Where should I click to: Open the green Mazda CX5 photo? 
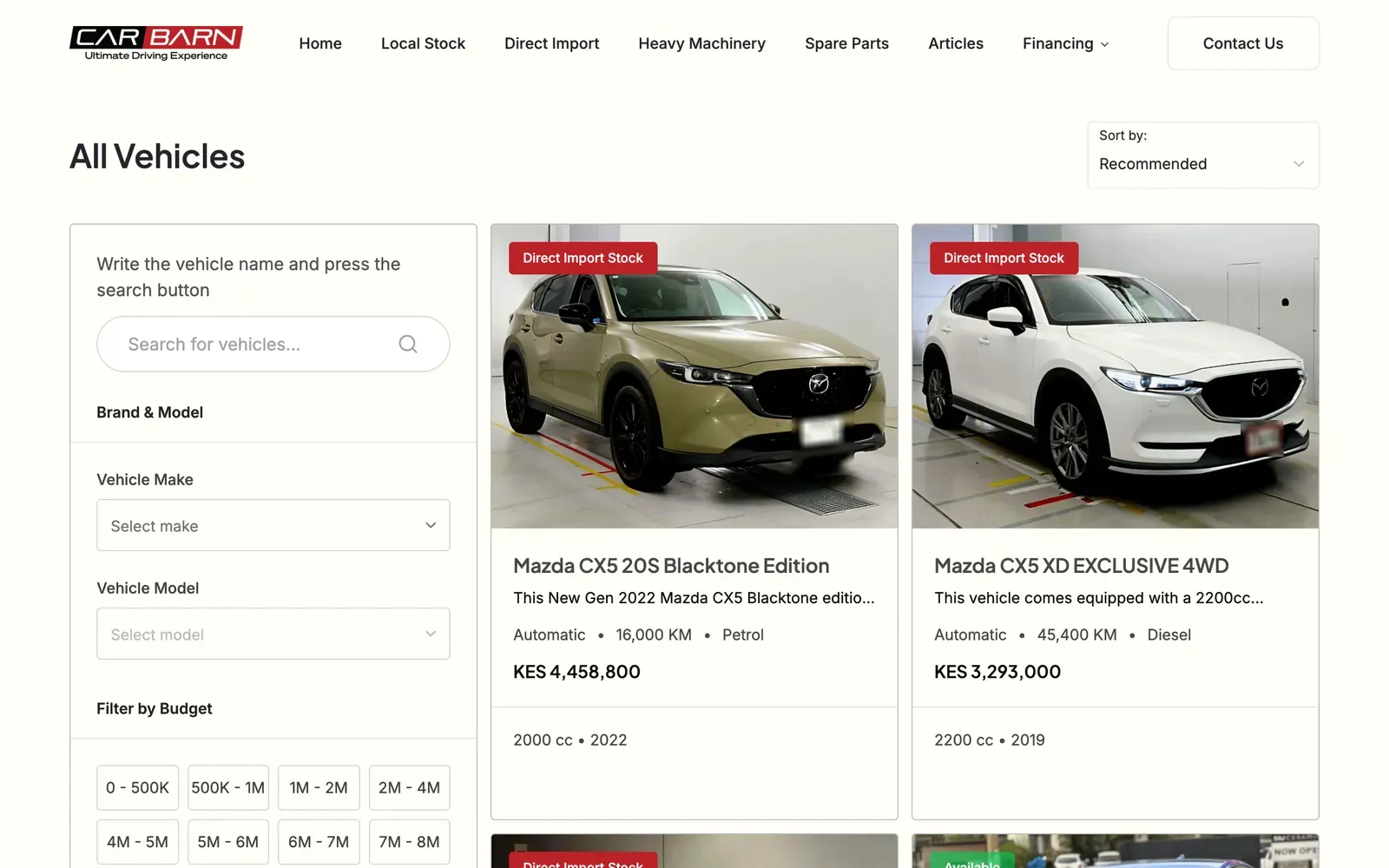point(694,377)
